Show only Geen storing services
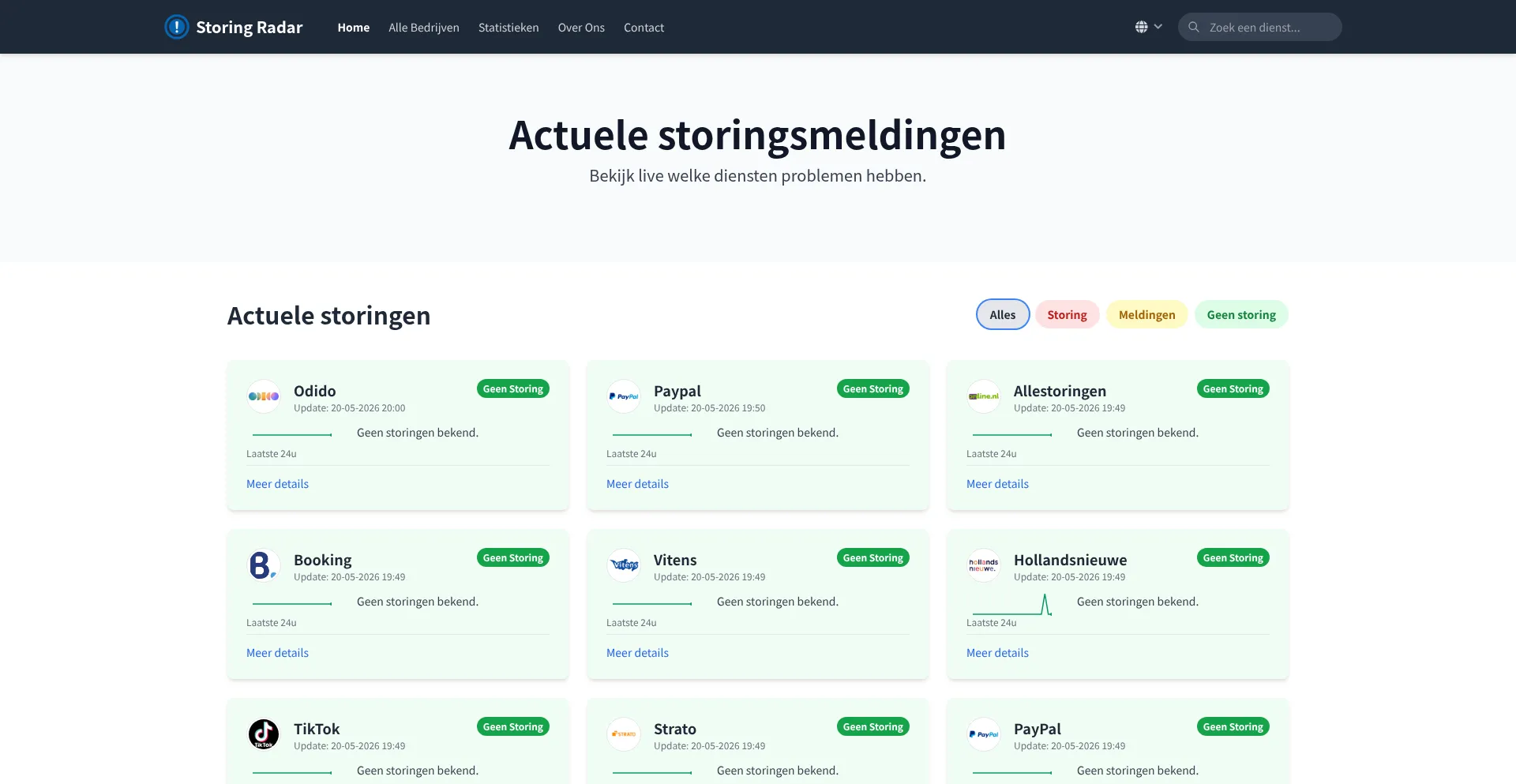1516x784 pixels. click(x=1241, y=314)
